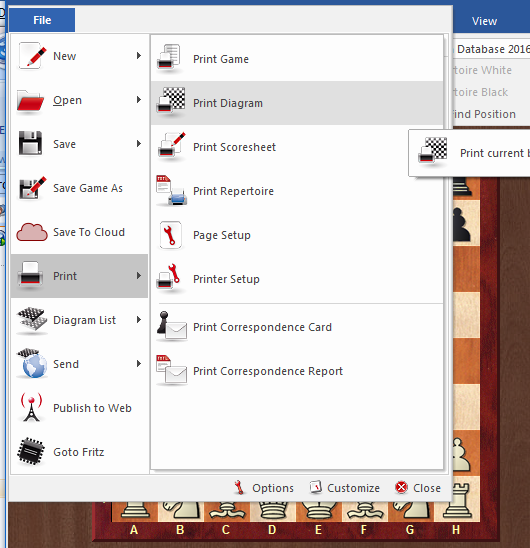Expand the New submenu arrow
530x548 pixels.
tap(139, 56)
